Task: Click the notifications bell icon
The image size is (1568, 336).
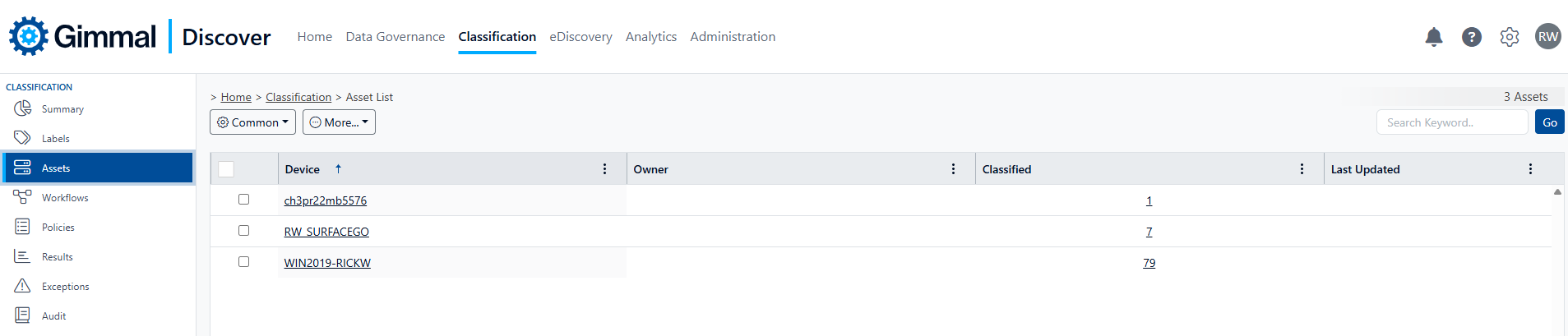Action: 1434,37
